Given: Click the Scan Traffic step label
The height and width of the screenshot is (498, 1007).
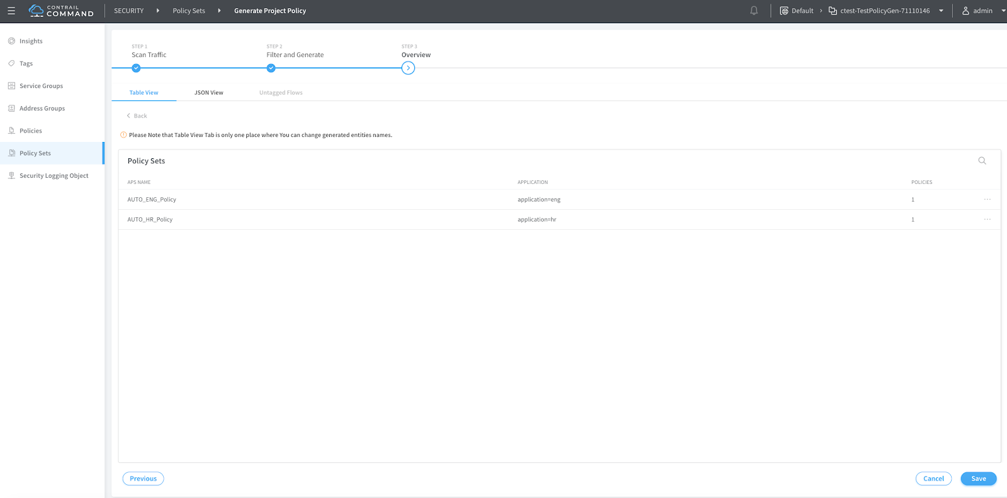Looking at the screenshot, I should pyautogui.click(x=149, y=55).
